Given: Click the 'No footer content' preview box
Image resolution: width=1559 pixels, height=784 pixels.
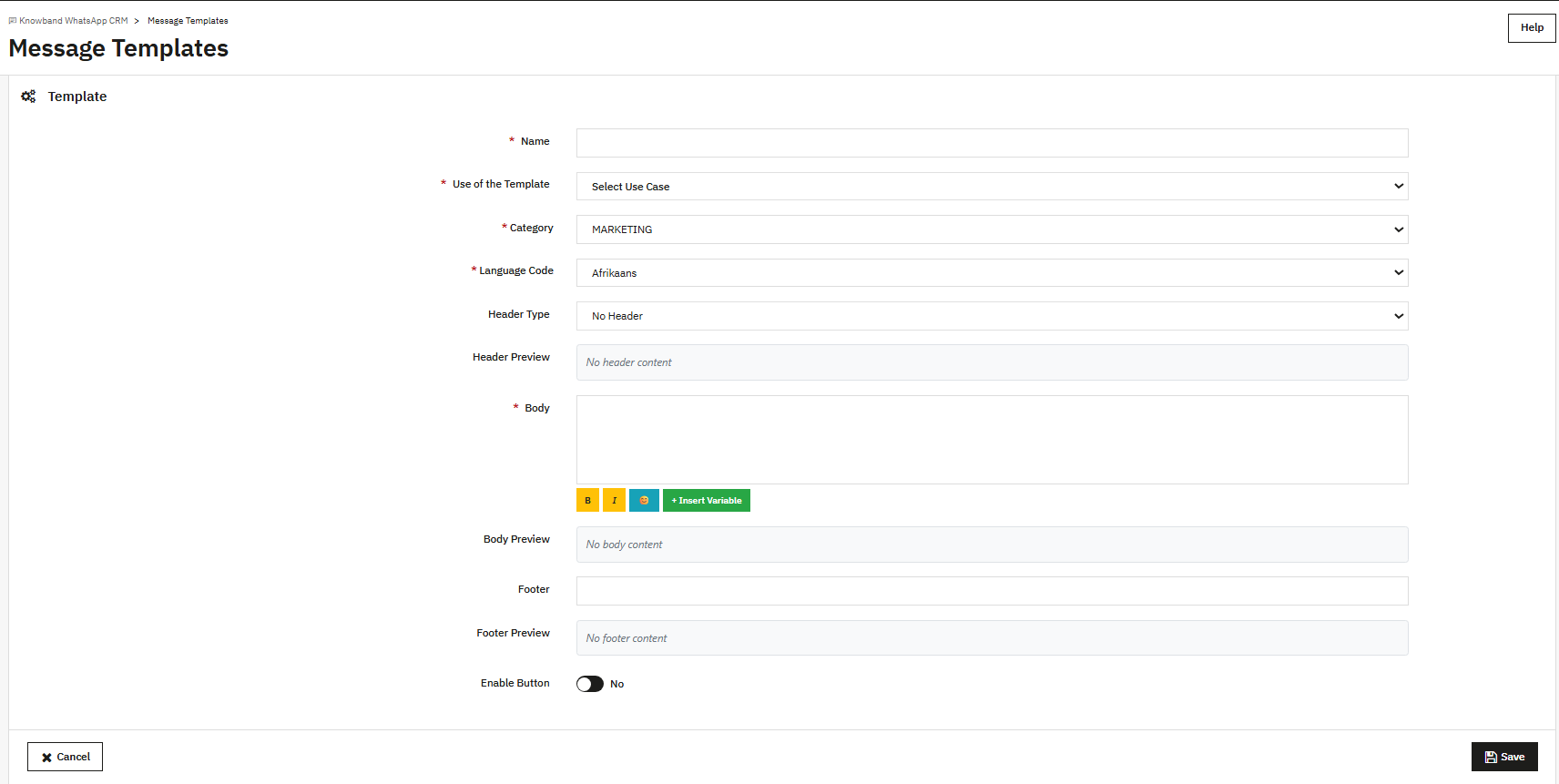Looking at the screenshot, I should point(992,638).
